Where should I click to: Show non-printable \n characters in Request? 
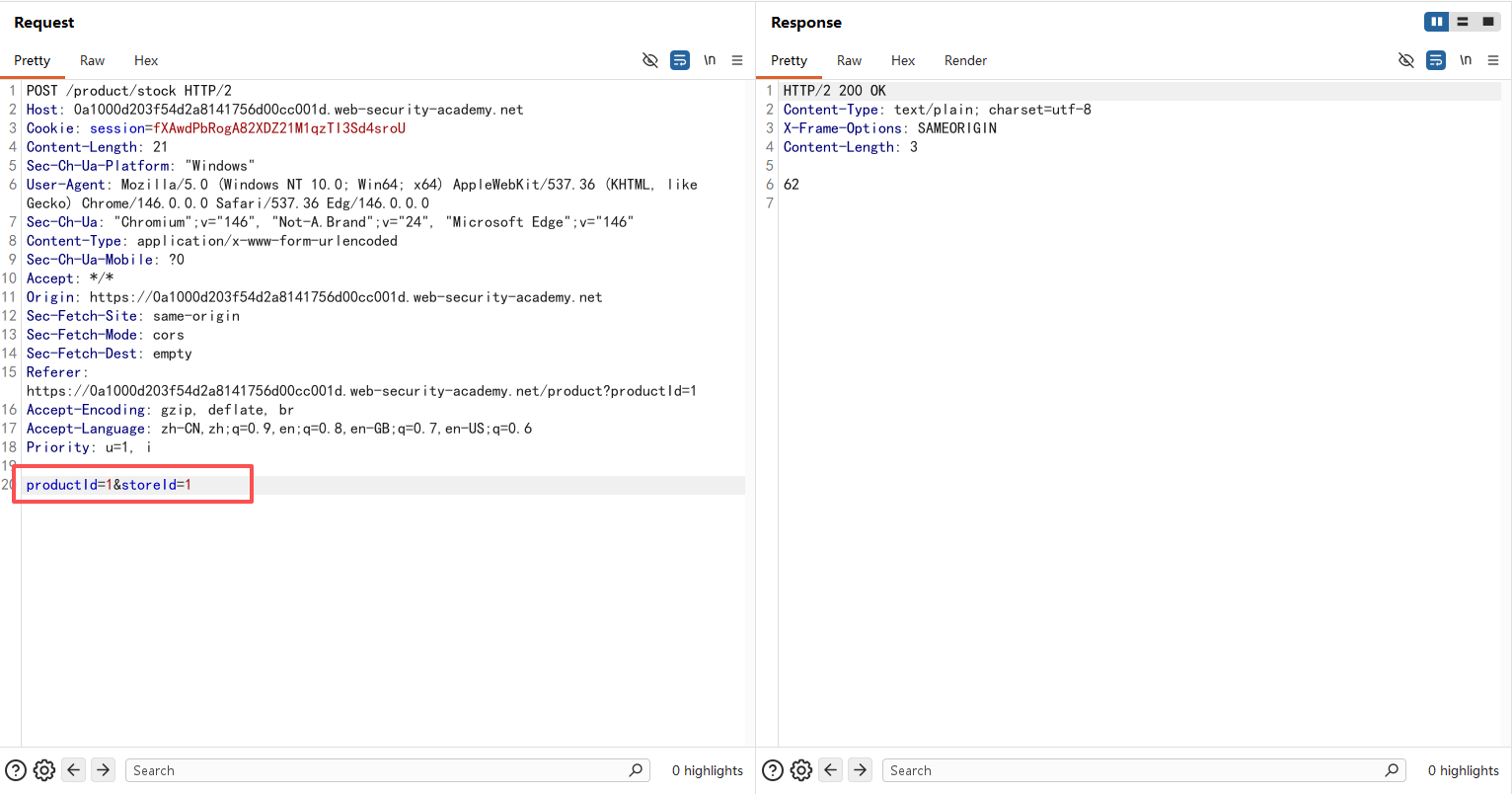point(710,60)
